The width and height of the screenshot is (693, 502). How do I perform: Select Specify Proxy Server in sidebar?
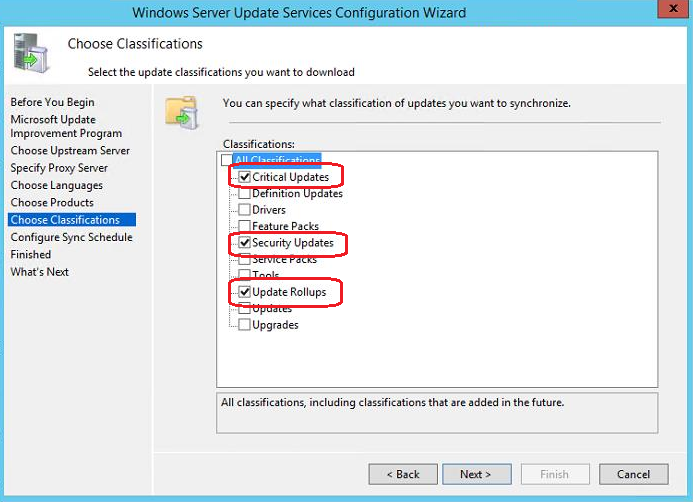[x=59, y=168]
